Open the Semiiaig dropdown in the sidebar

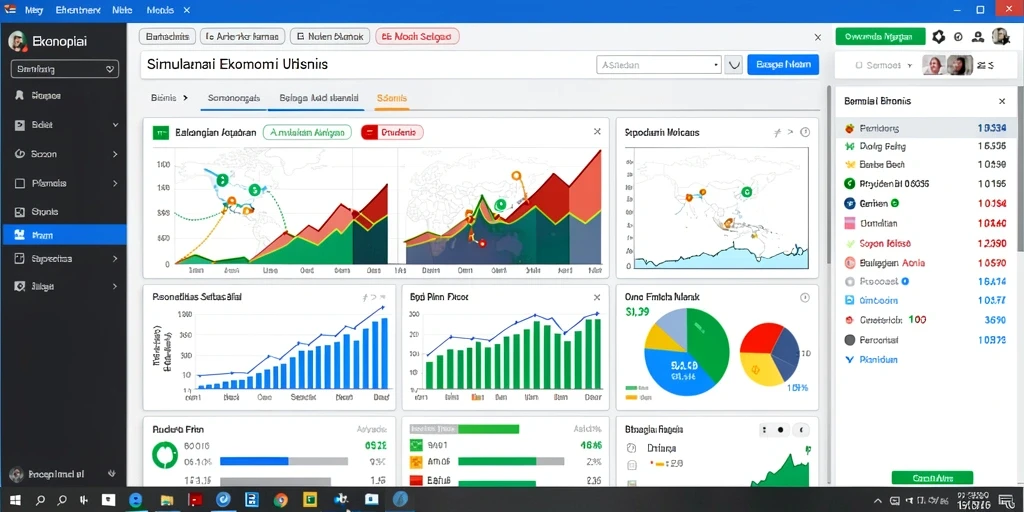65,69
